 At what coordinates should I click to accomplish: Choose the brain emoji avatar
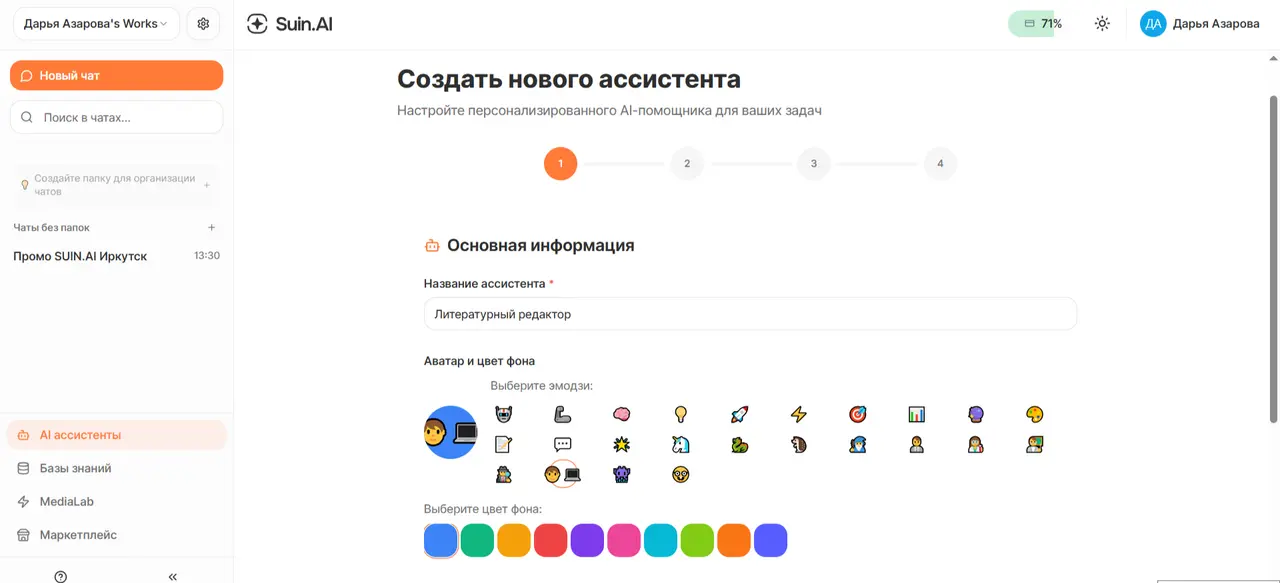[622, 414]
